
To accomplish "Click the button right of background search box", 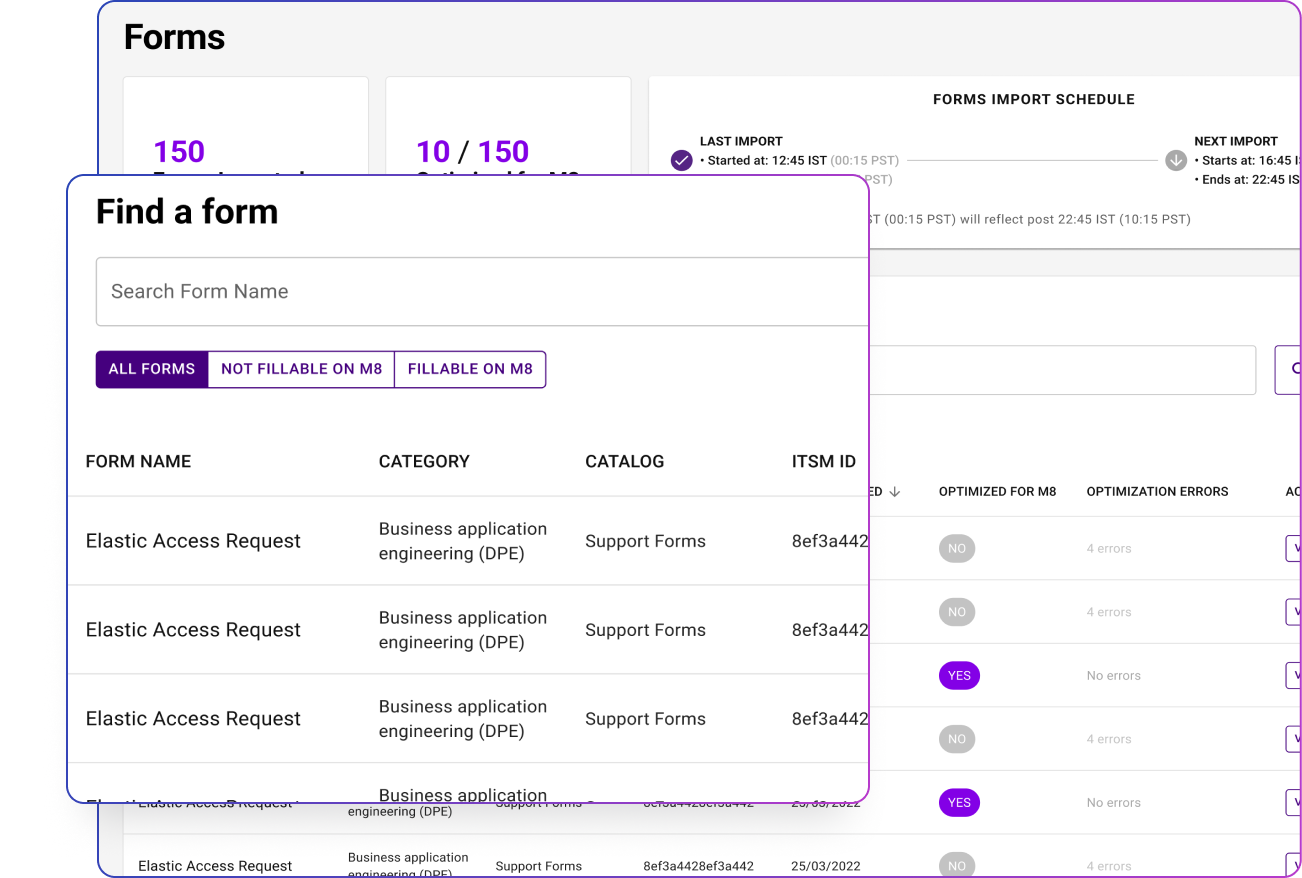I will click(x=1288, y=370).
